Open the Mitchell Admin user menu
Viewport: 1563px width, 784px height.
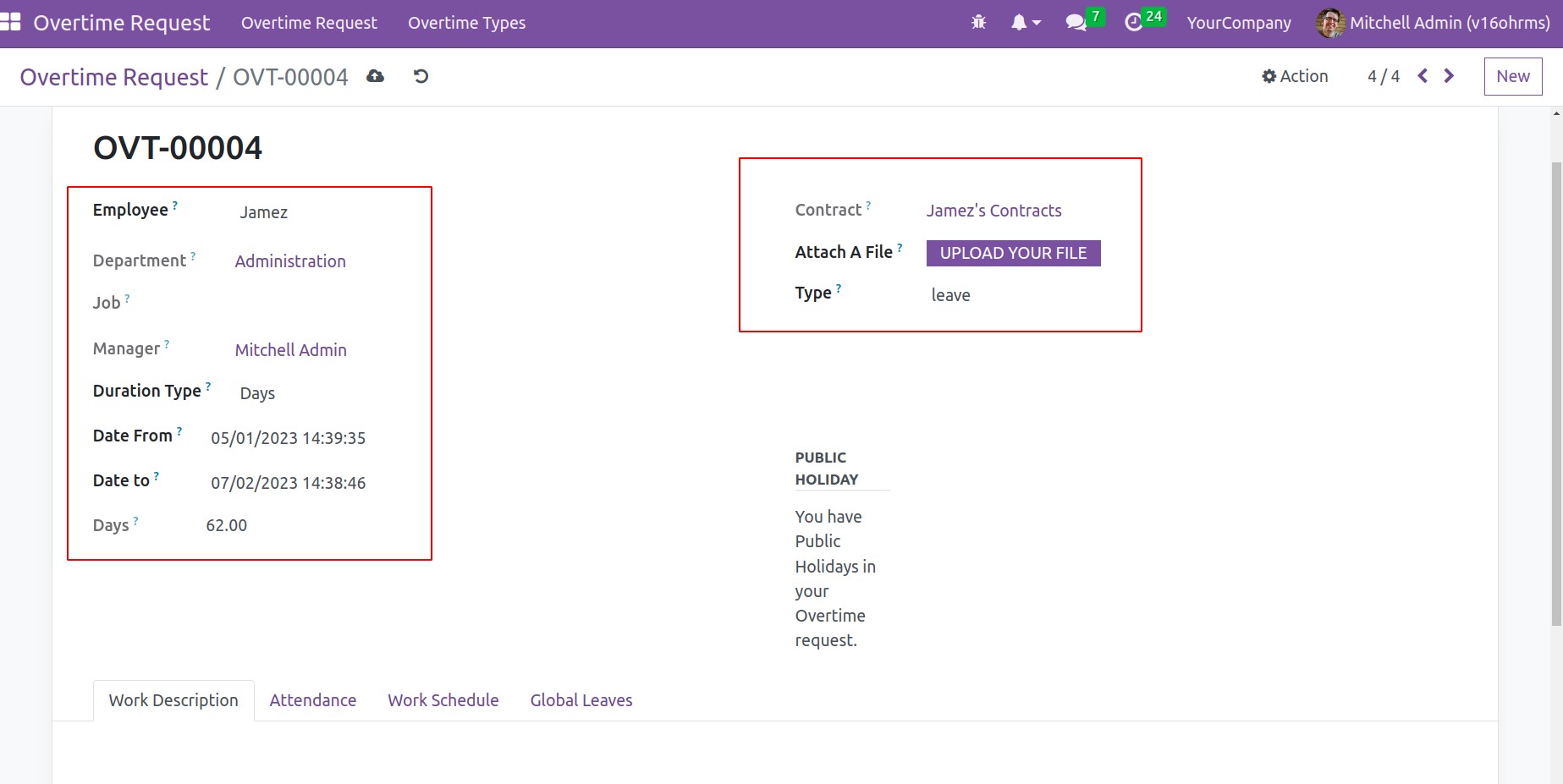[x=1434, y=23]
